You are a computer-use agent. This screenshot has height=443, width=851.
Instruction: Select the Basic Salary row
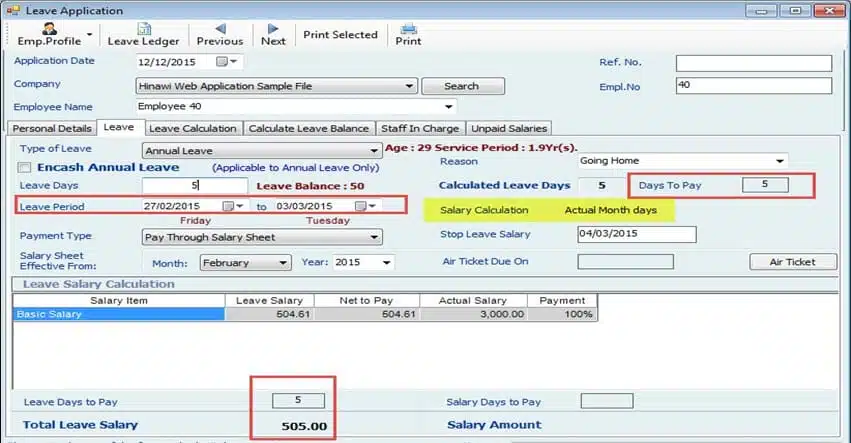point(120,313)
